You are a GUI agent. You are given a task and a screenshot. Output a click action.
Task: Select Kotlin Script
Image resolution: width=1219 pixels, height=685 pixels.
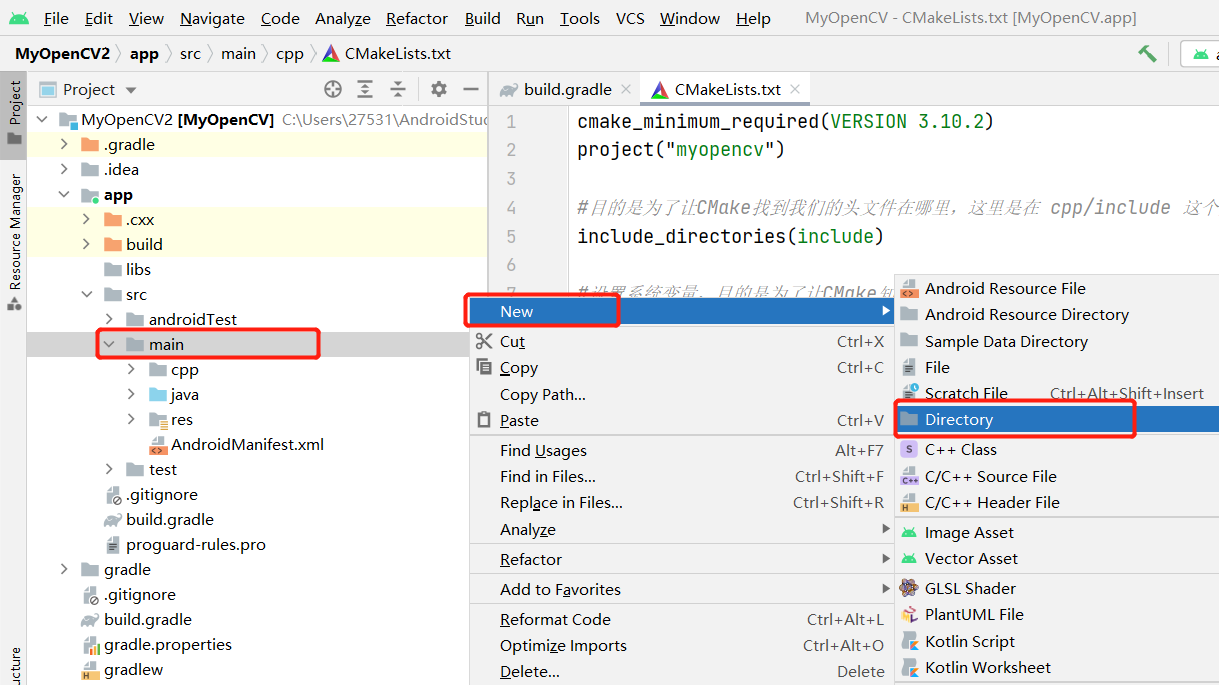(1057, 641)
